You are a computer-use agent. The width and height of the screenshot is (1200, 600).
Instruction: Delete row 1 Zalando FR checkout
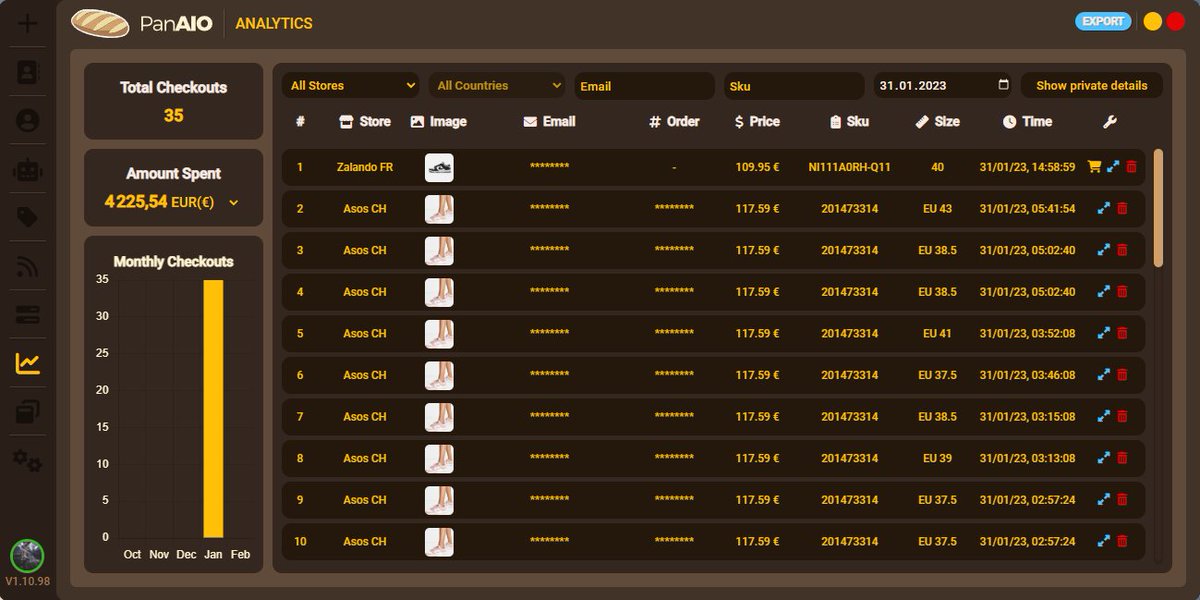click(x=1131, y=167)
